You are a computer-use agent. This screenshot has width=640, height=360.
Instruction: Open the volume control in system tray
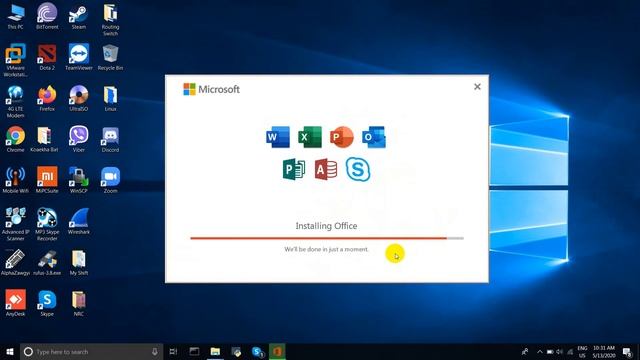(560, 351)
